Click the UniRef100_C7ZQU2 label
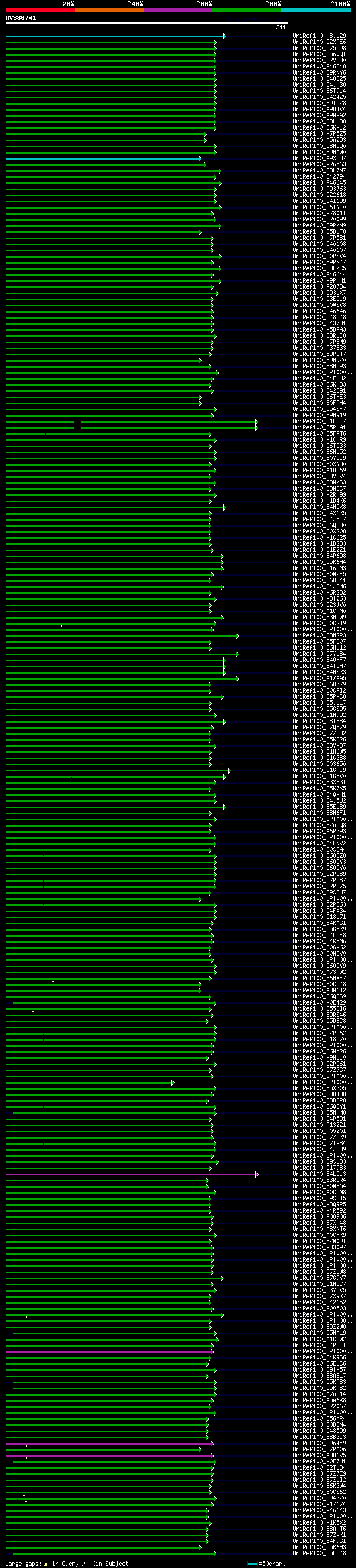Viewport: 356px width, 1568px height. [319, 733]
